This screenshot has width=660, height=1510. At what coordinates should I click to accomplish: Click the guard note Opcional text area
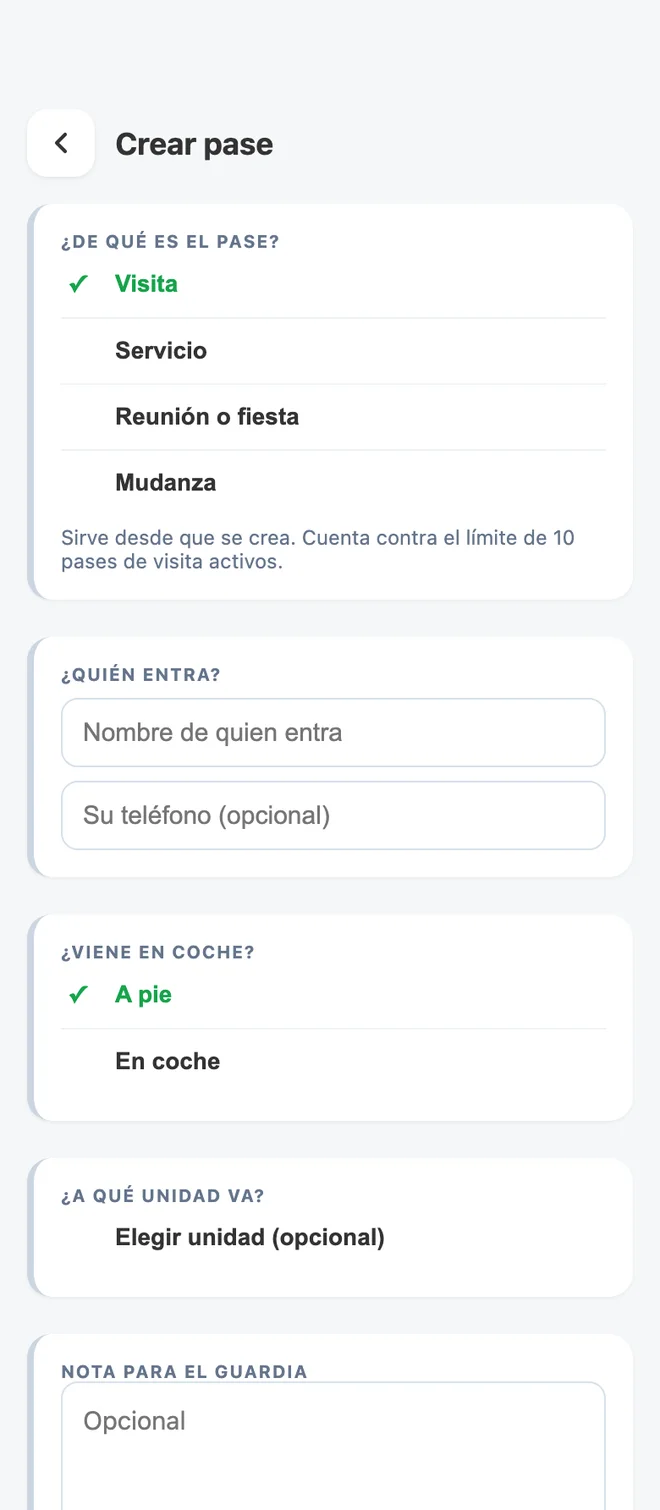pos(333,1446)
